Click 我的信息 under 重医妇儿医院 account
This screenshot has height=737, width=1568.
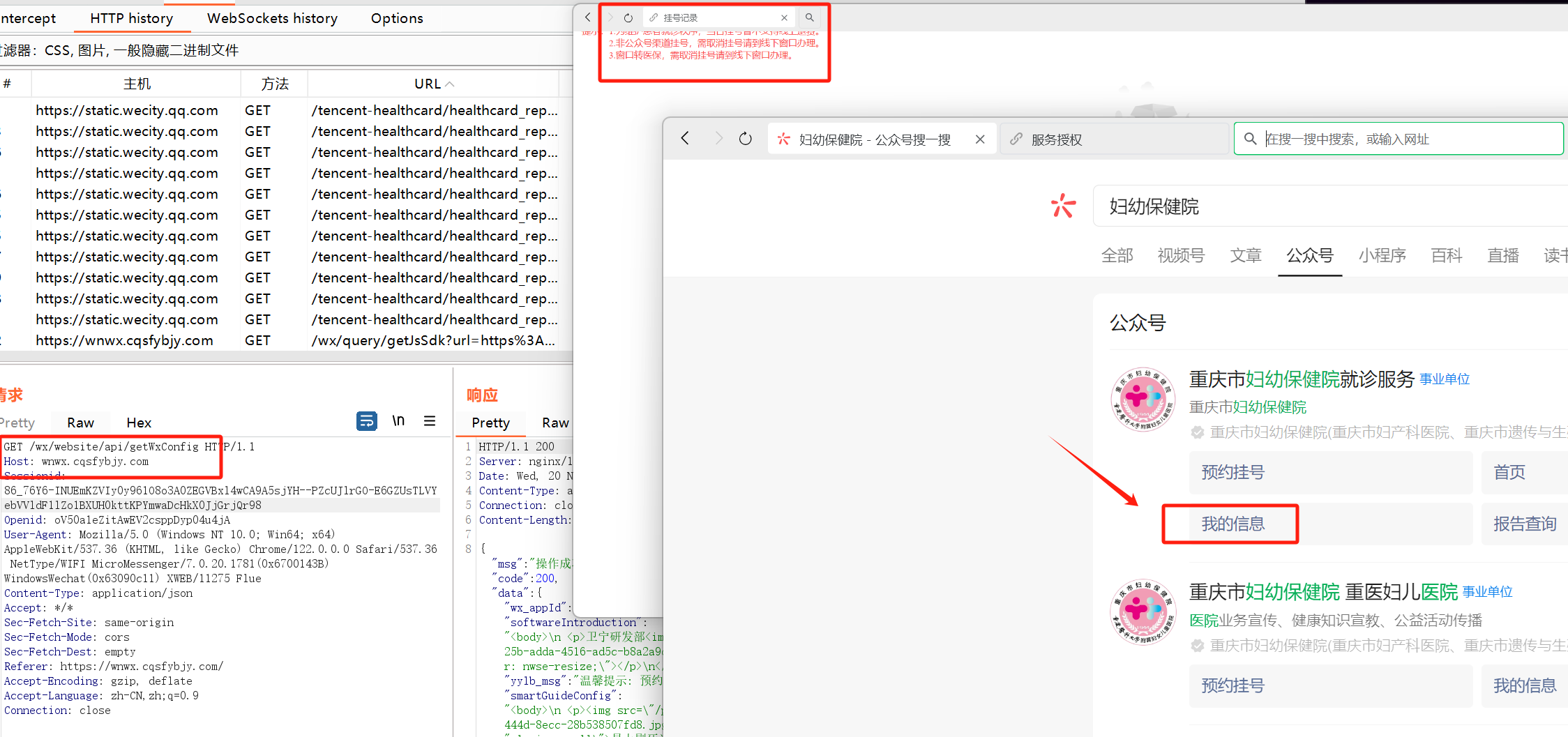coord(1525,685)
